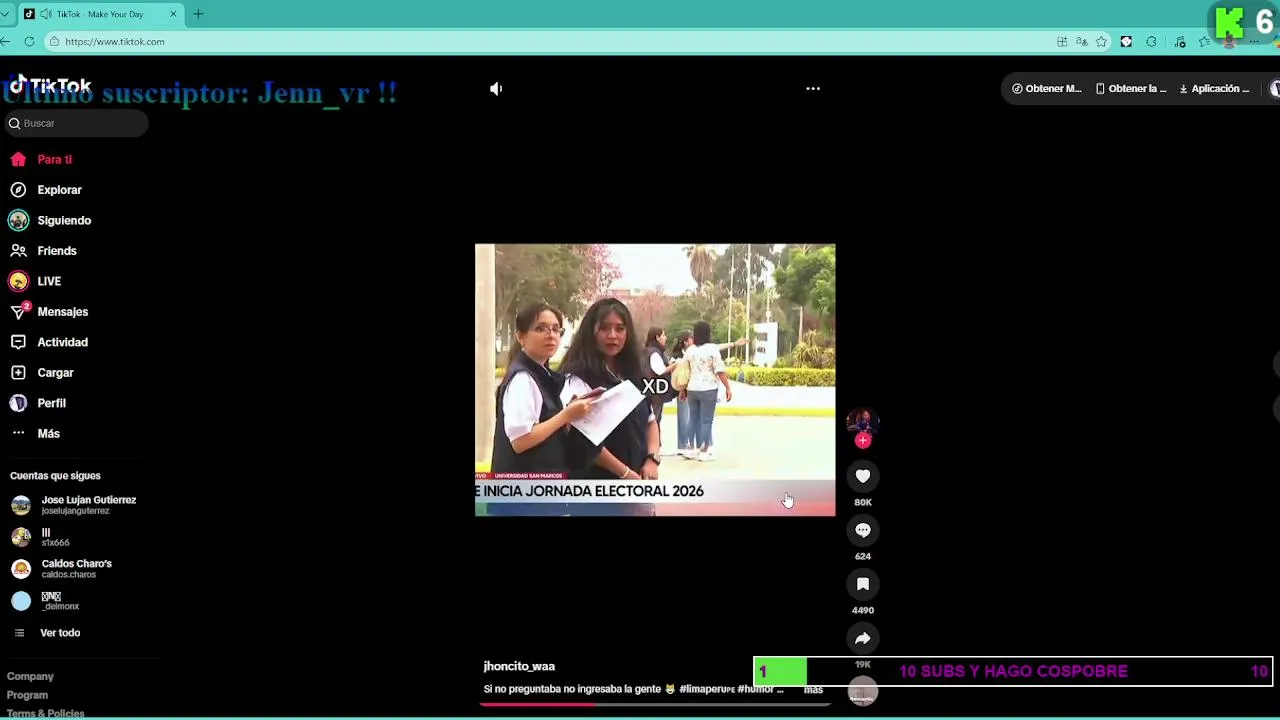Close the TikTok browser tab

coord(173,14)
